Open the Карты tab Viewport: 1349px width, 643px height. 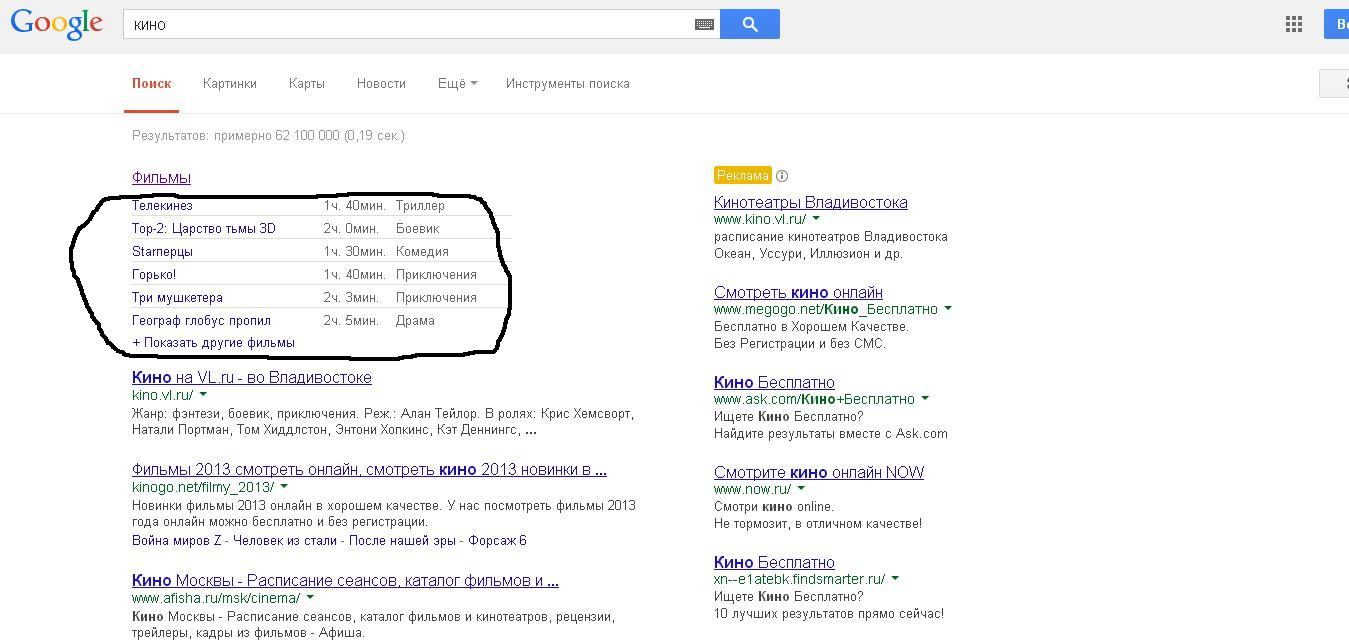click(306, 84)
